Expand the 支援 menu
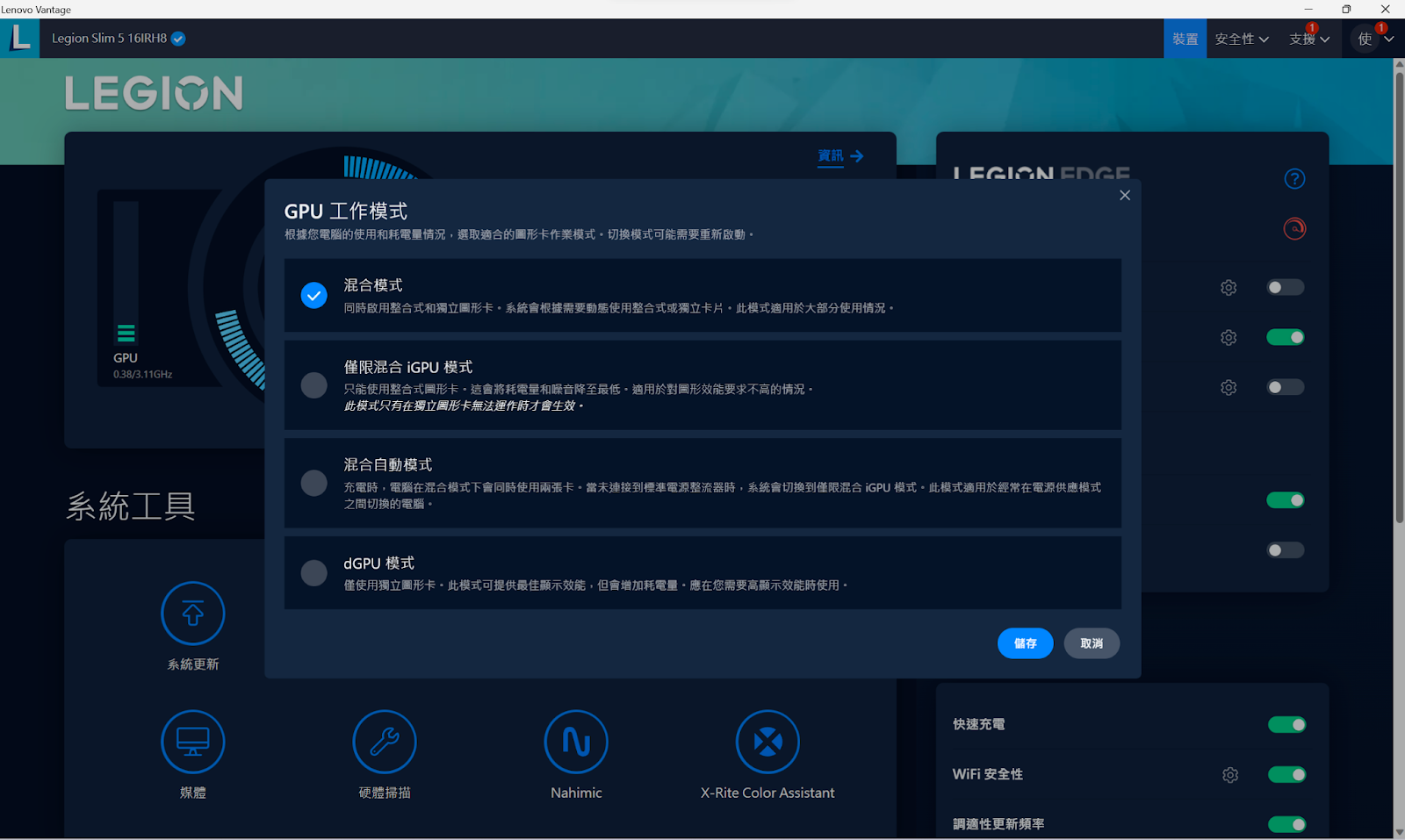The image size is (1405, 840). 1309,39
